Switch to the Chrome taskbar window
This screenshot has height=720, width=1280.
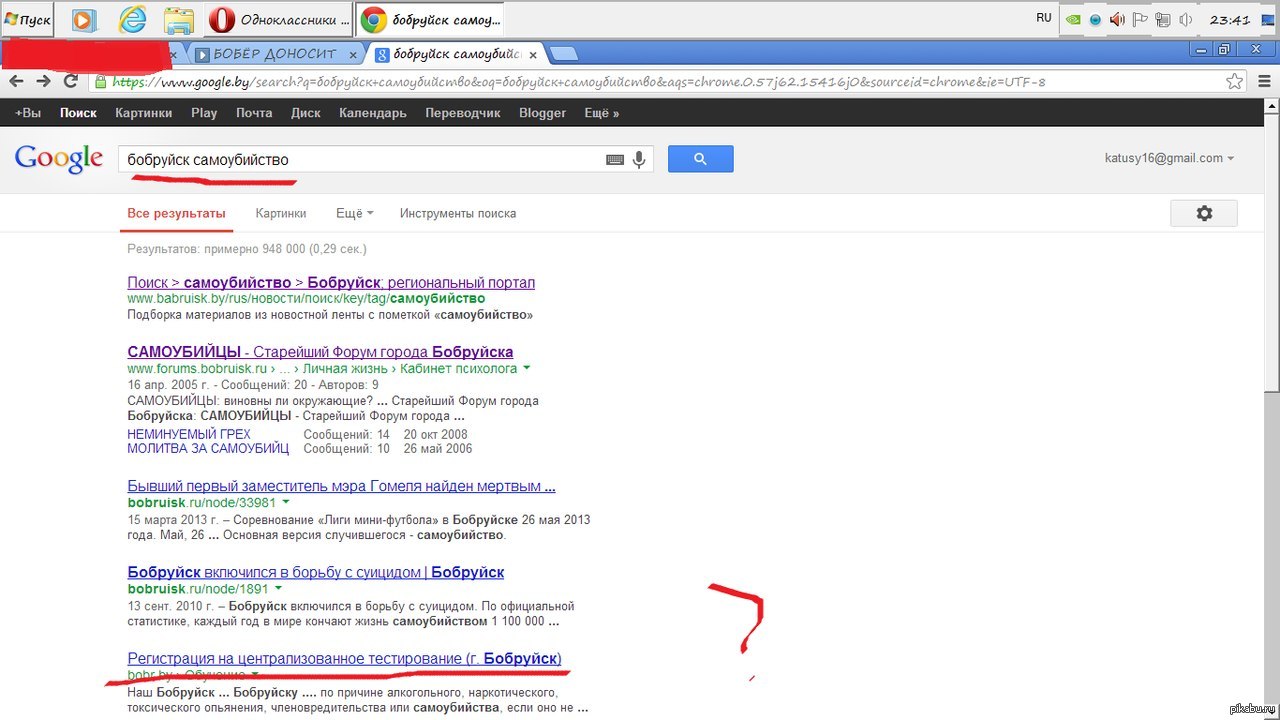431,19
